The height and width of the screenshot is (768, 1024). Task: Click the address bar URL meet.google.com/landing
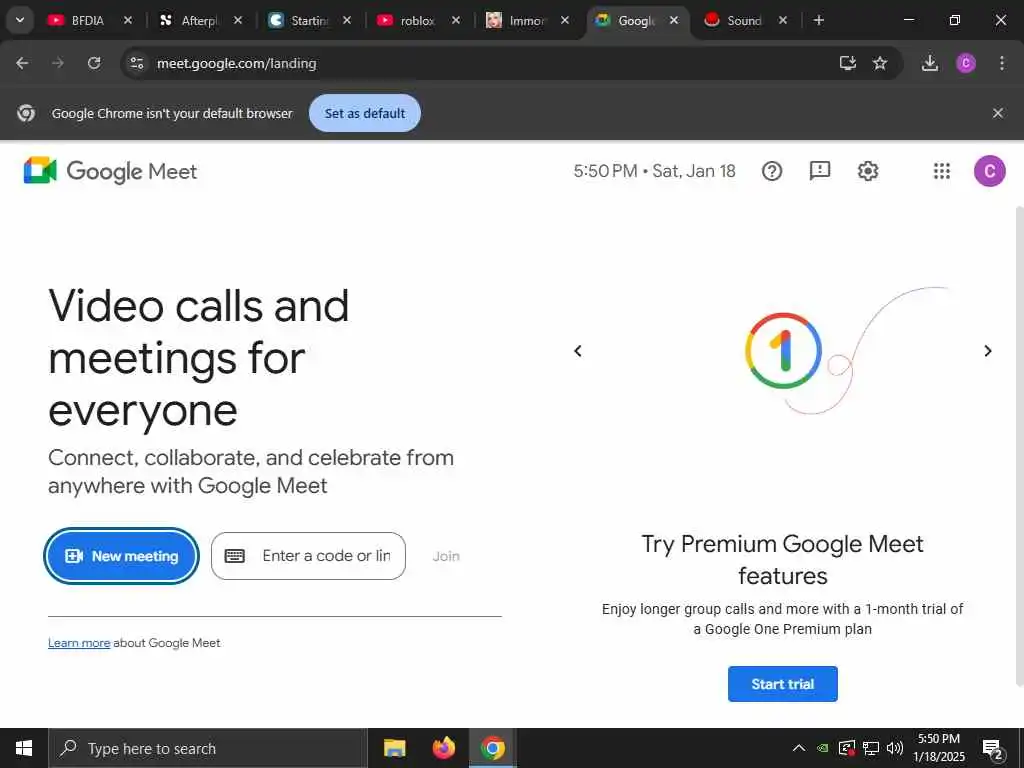(236, 63)
